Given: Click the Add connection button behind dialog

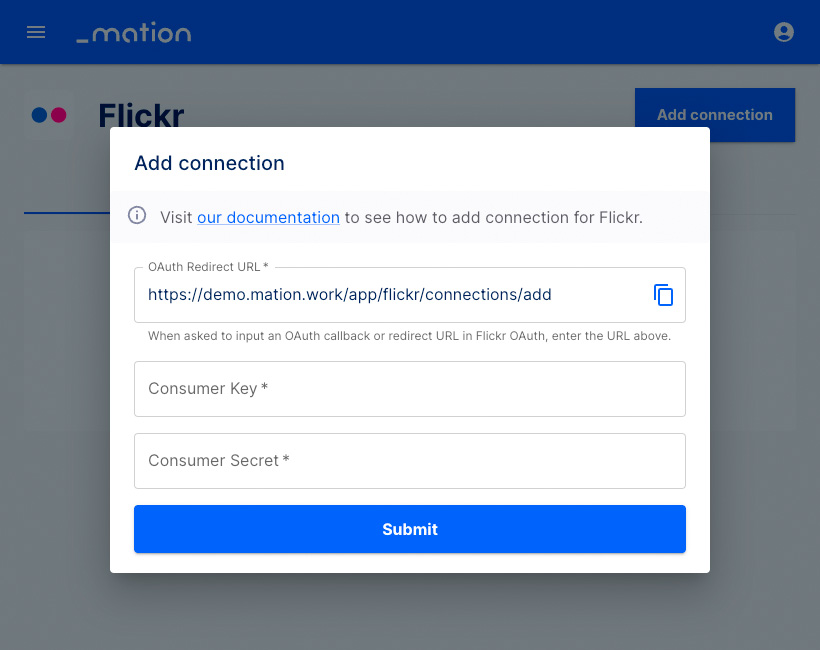Looking at the screenshot, I should coord(715,108).
